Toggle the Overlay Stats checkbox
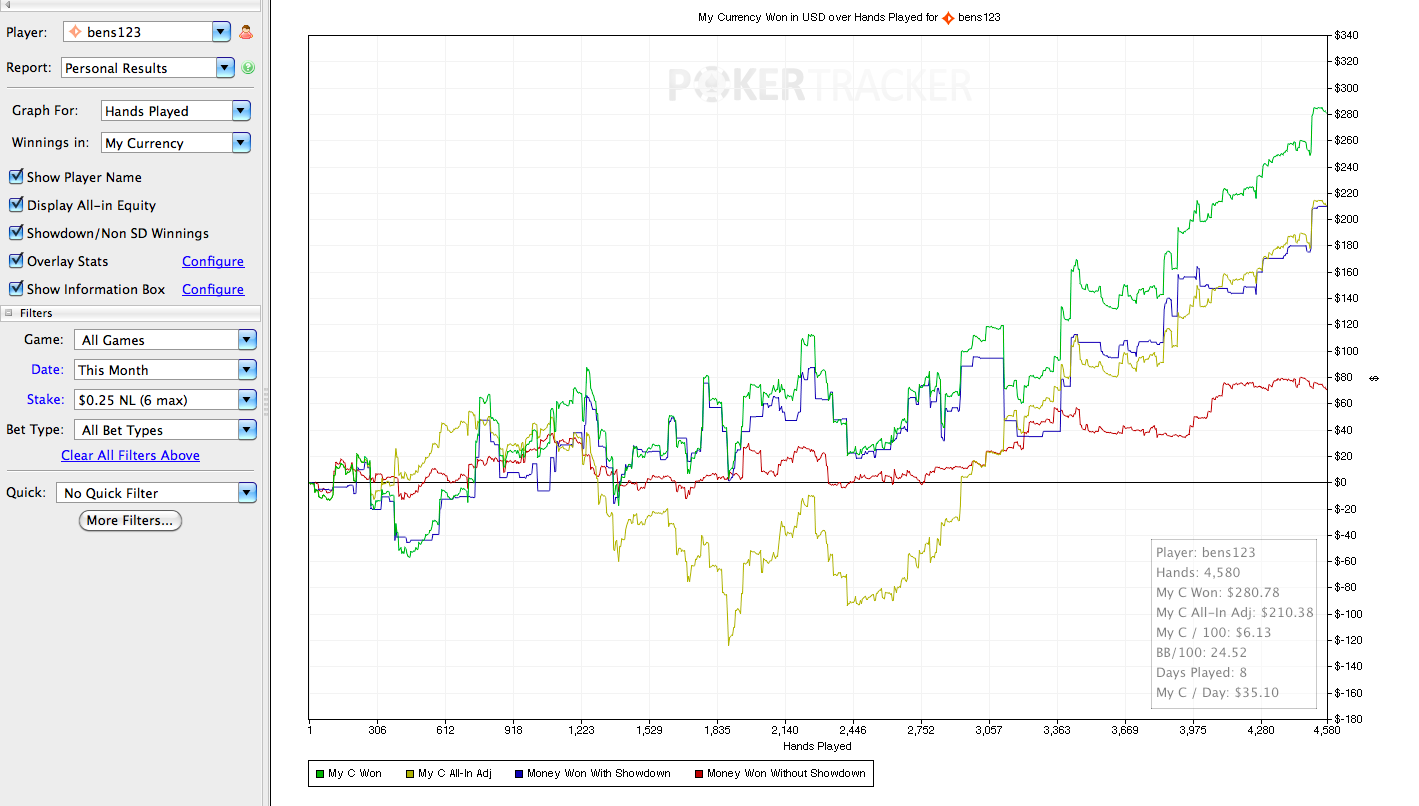Viewport: 1419px width, 806px height. click(x=16, y=261)
